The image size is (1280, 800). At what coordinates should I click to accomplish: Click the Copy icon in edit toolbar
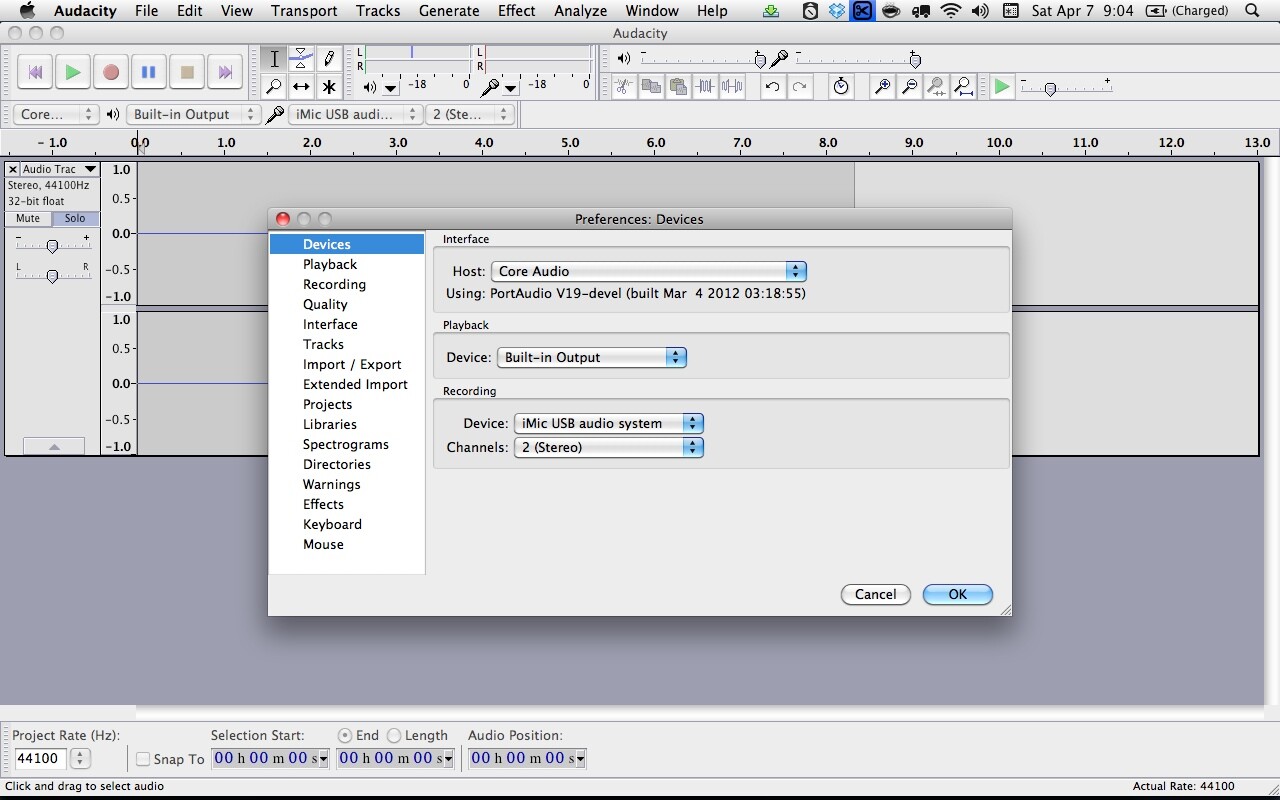click(650, 87)
